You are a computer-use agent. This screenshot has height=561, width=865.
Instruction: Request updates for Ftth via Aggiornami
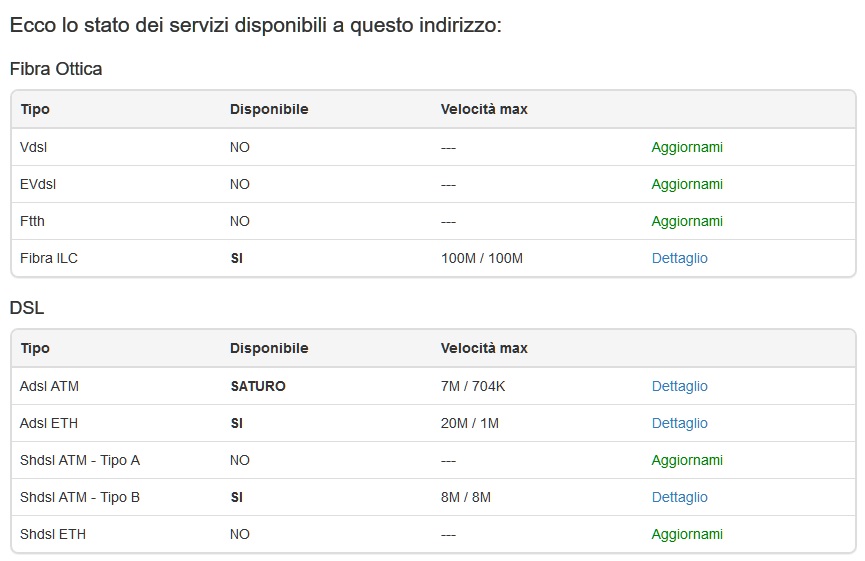pos(686,221)
